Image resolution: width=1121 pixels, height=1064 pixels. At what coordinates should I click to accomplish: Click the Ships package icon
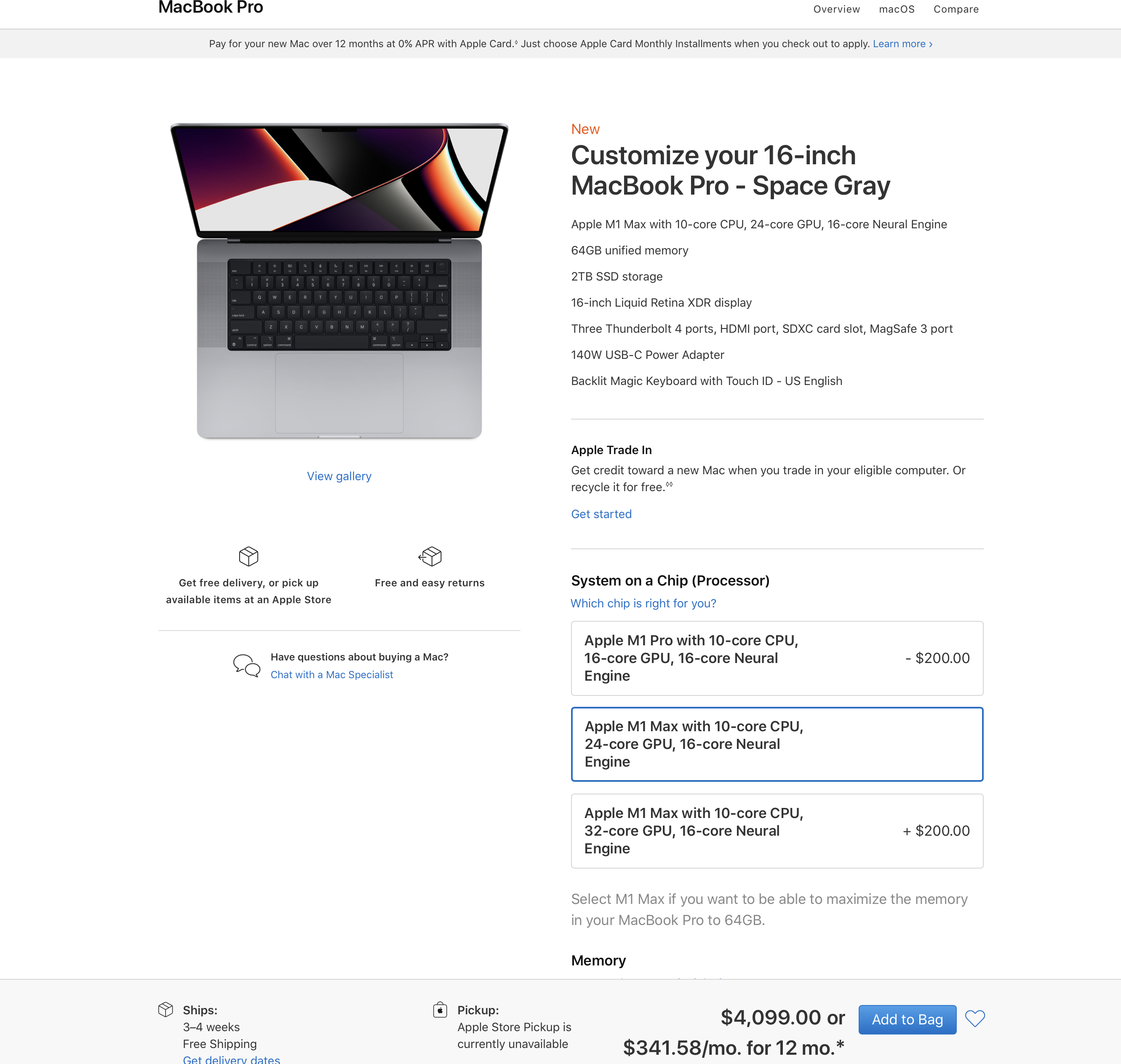click(x=165, y=1010)
